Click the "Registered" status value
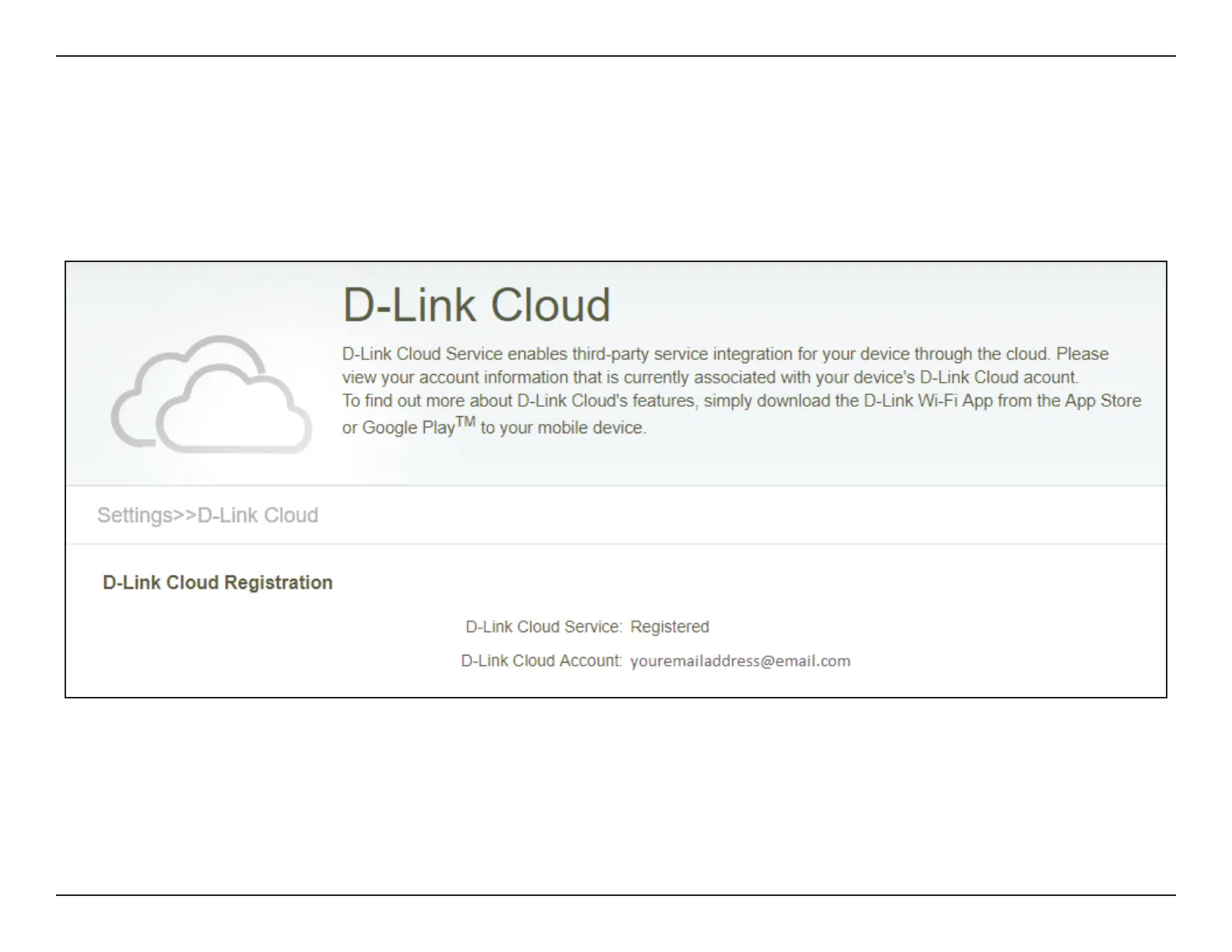 [670, 627]
